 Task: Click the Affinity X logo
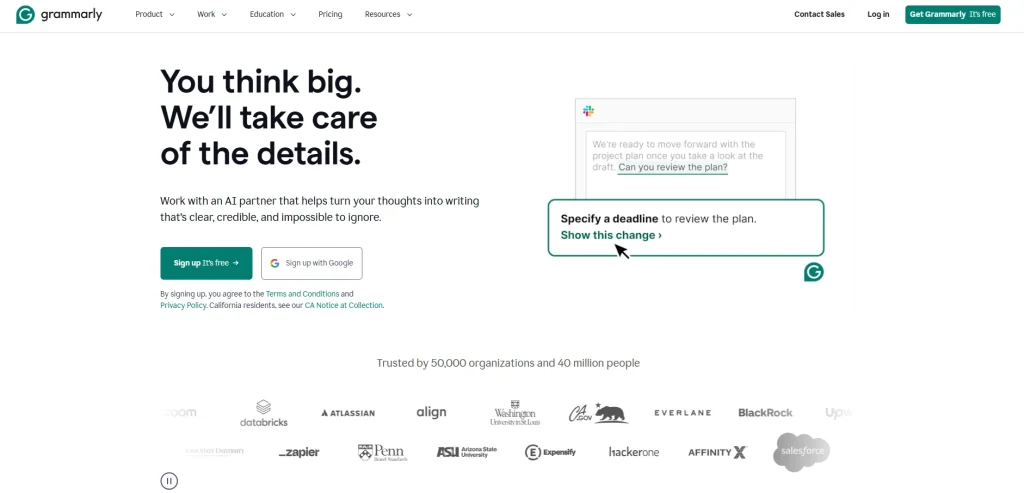717,452
